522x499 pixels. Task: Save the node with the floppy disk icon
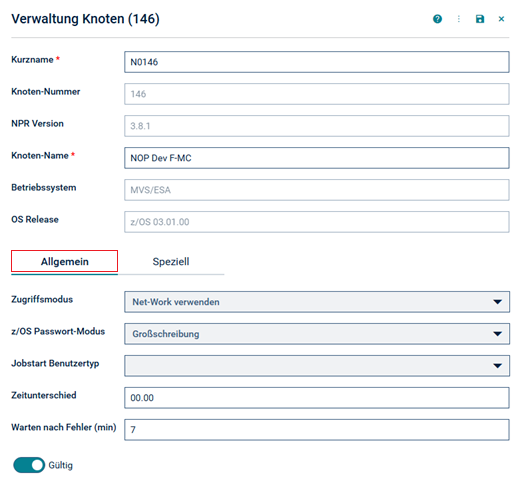tap(480, 19)
